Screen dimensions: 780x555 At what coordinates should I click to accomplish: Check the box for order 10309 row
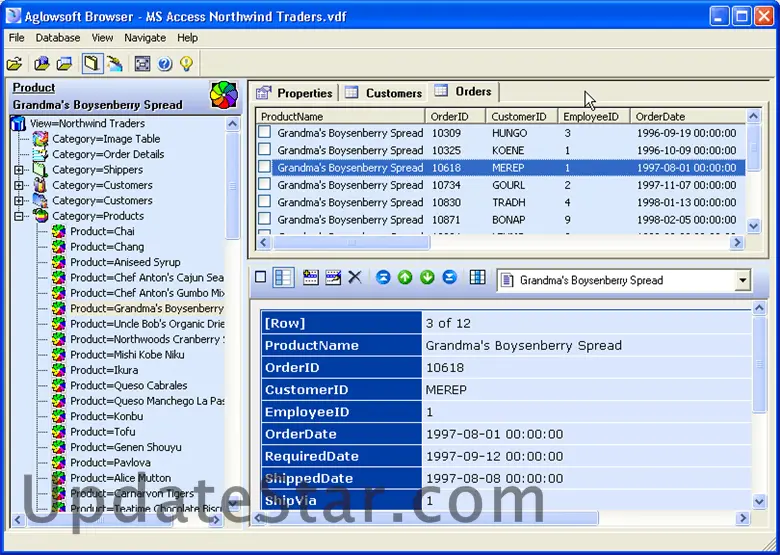[x=265, y=133]
